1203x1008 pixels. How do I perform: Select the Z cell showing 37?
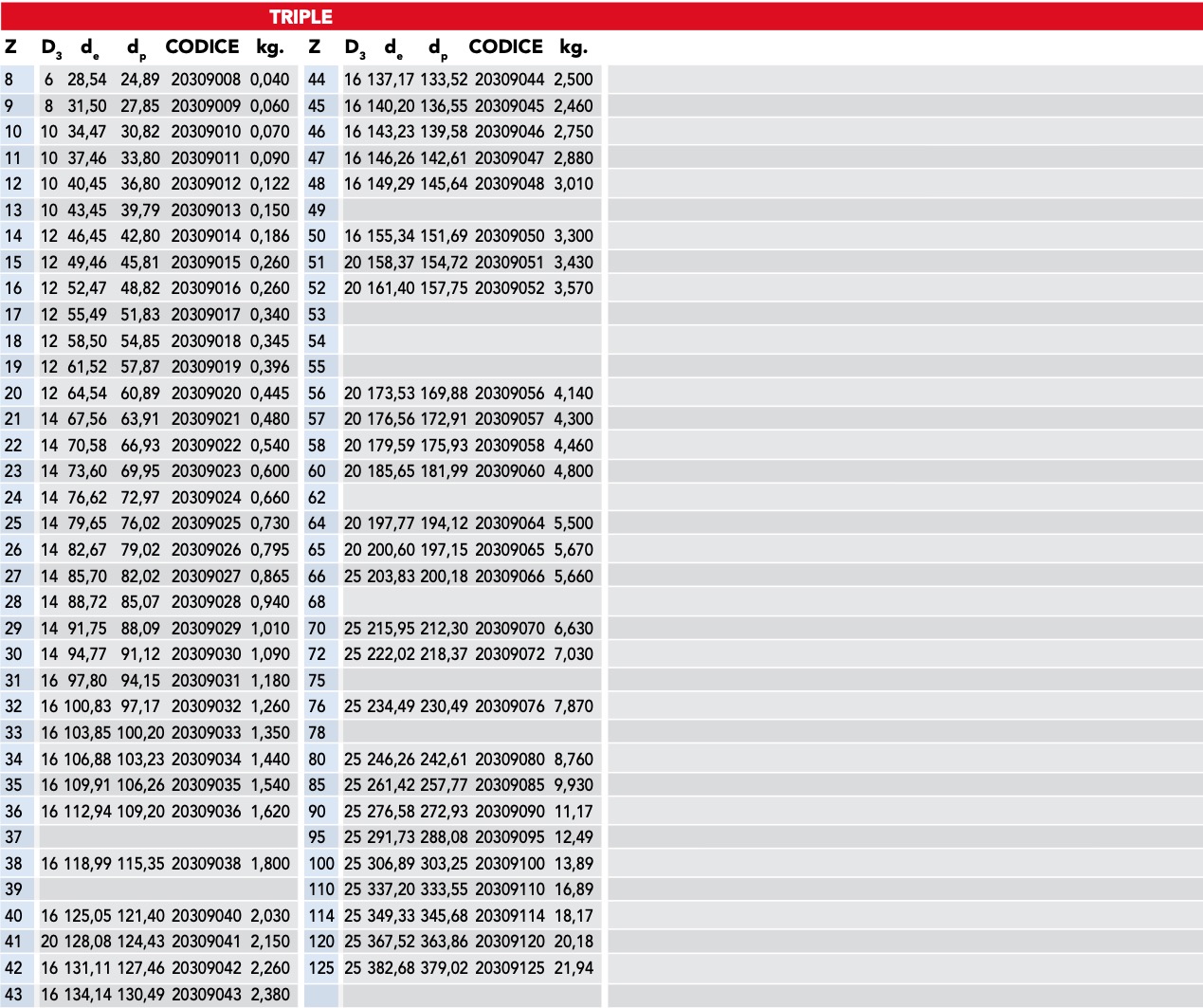click(x=13, y=837)
